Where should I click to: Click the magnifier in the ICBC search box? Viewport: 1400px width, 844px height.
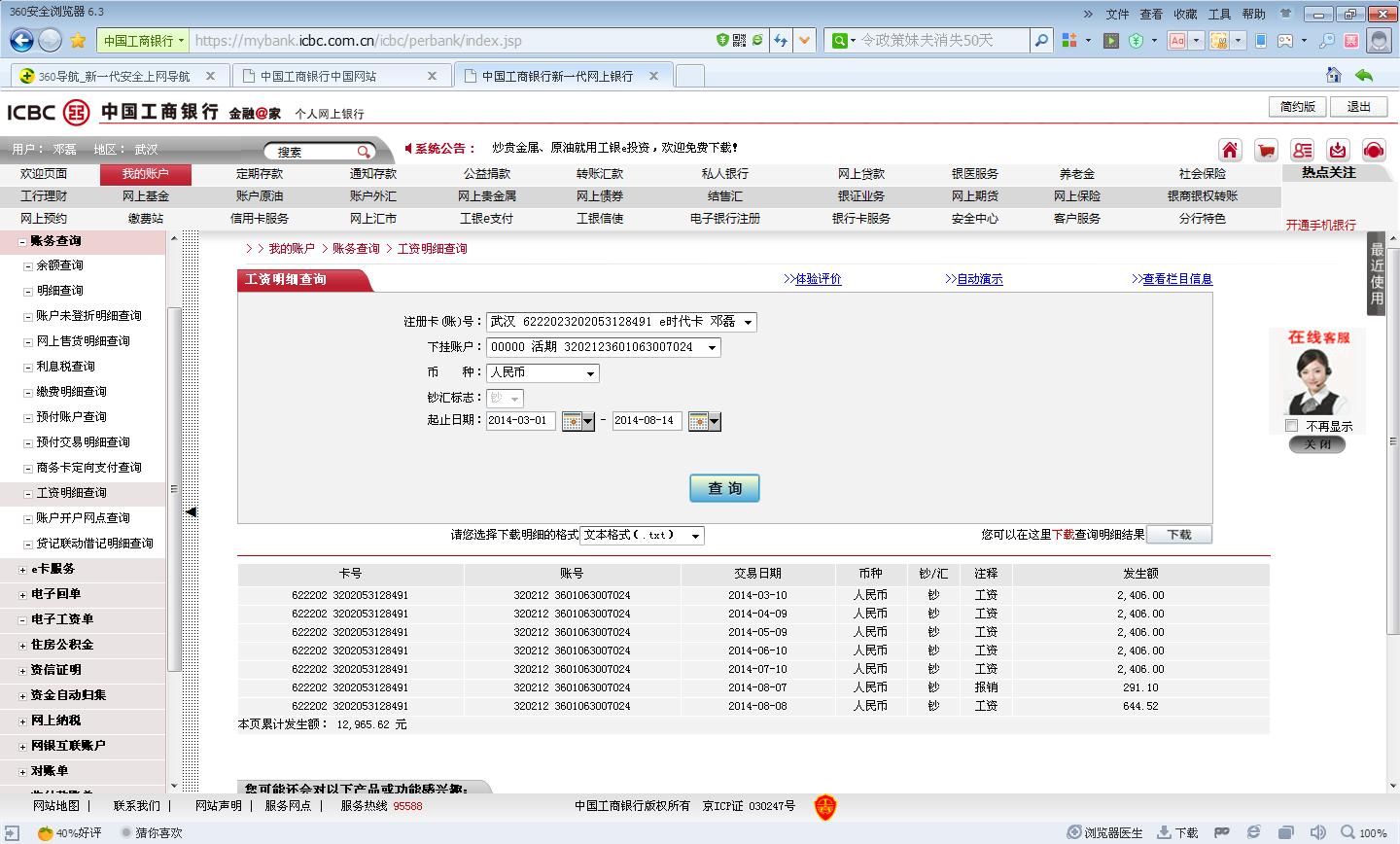point(364,152)
